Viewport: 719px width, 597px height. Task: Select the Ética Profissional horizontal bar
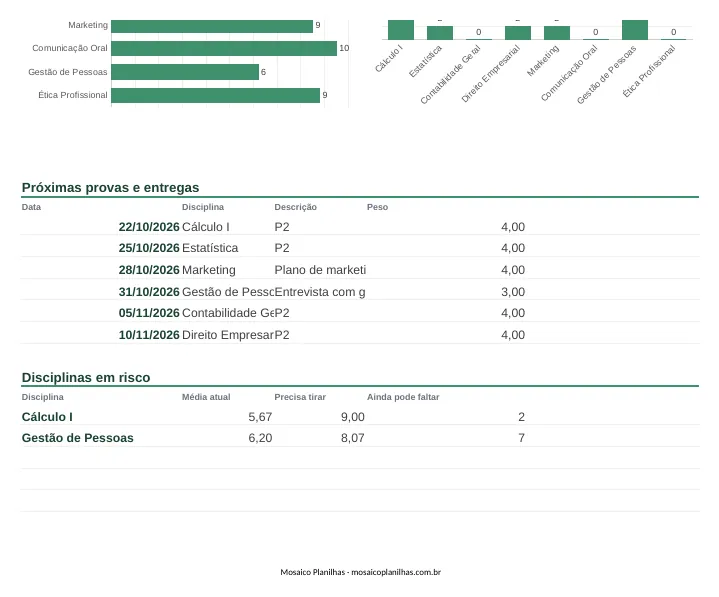pos(216,95)
